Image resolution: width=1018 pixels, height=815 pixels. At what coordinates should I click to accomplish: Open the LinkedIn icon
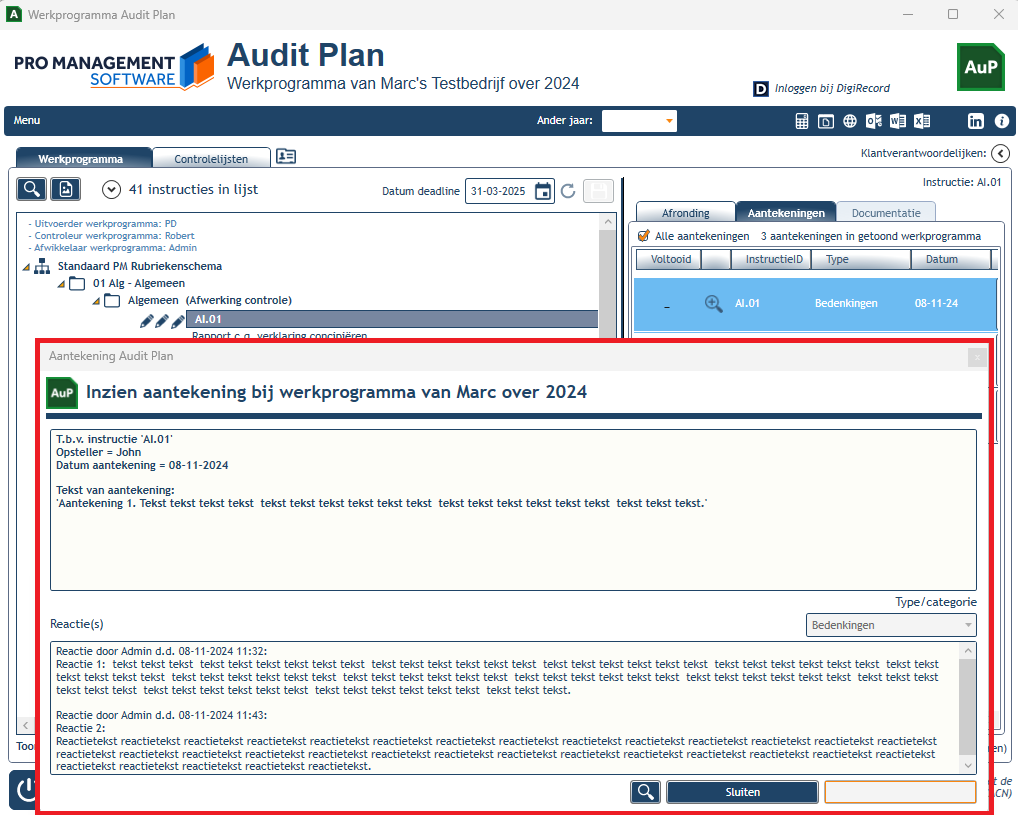[x=976, y=121]
